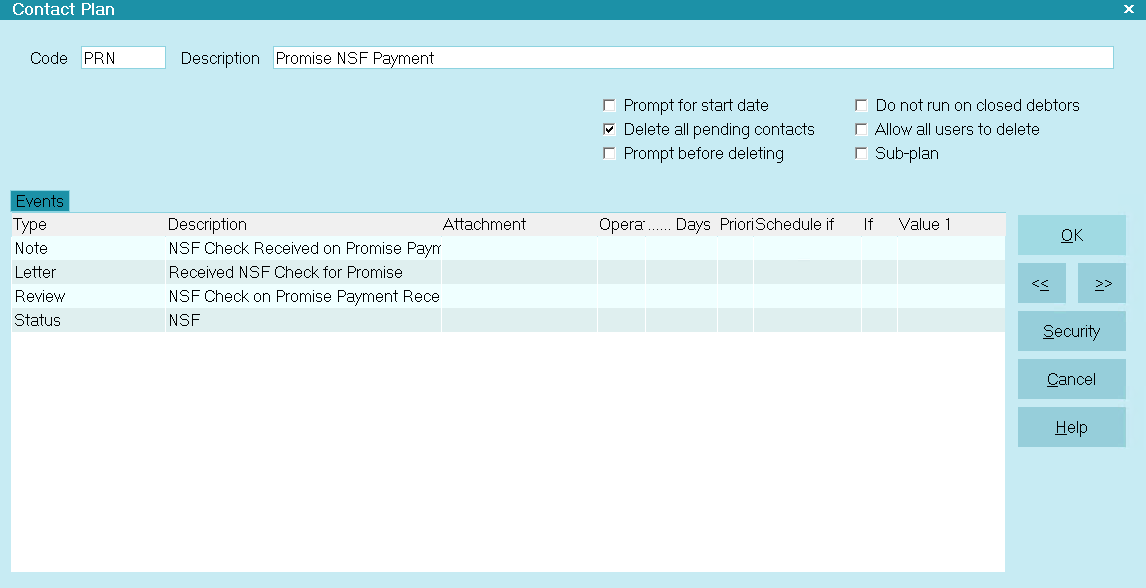This screenshot has width=1146, height=588.
Task: Edit the Description text field
Action: 692,58
